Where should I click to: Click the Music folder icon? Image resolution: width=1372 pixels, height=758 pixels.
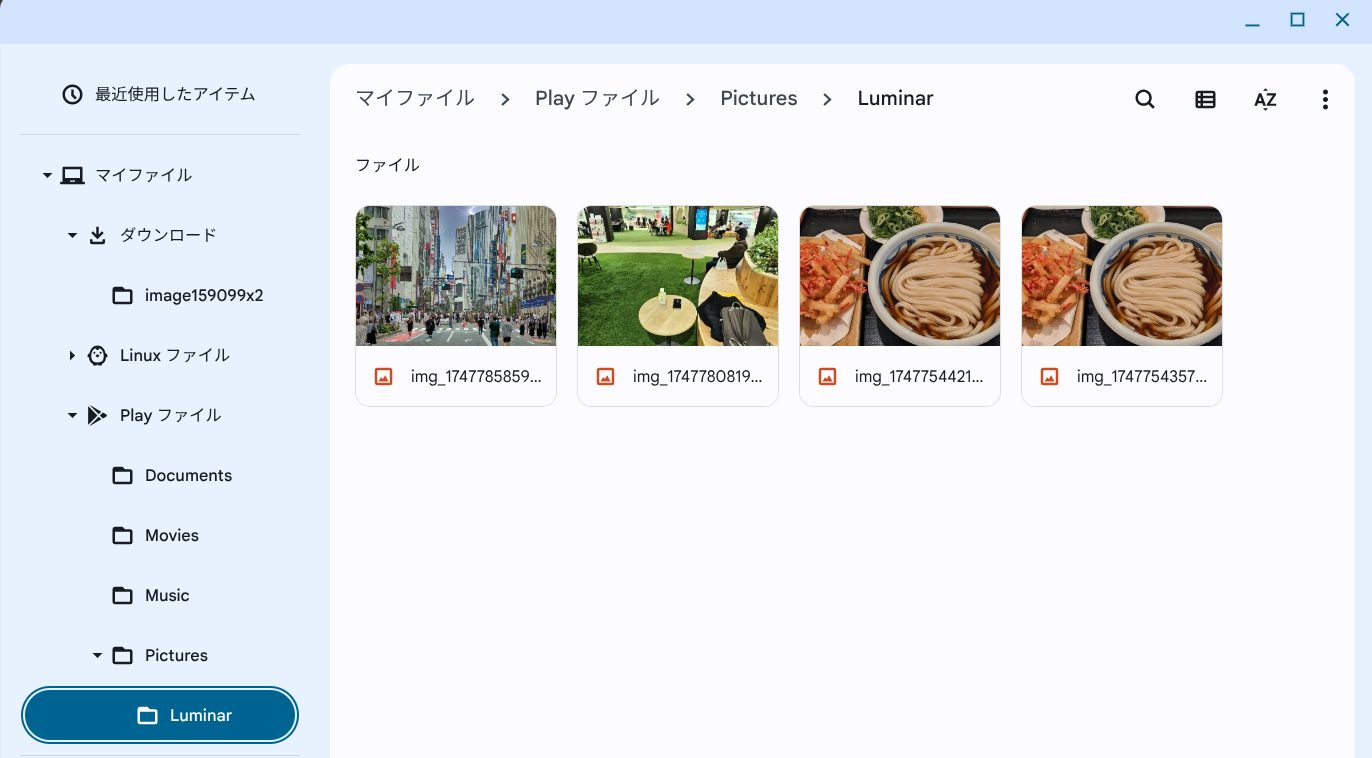click(x=122, y=596)
